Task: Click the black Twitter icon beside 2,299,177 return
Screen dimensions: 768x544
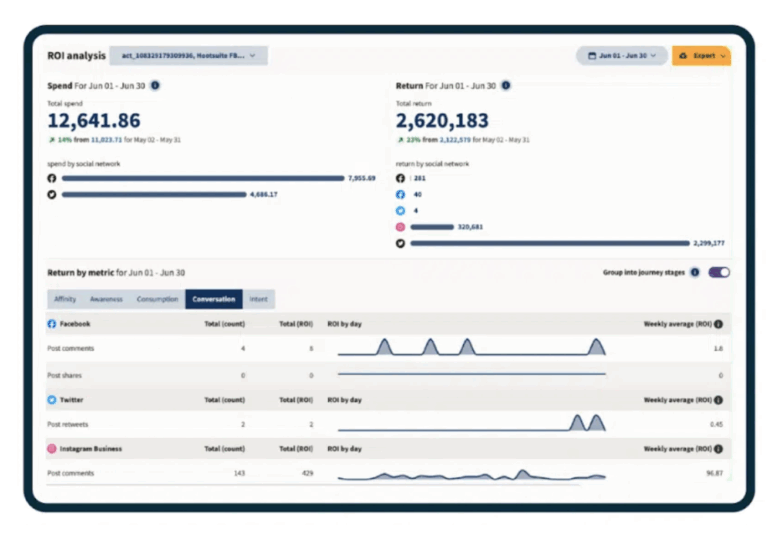Action: (x=401, y=243)
